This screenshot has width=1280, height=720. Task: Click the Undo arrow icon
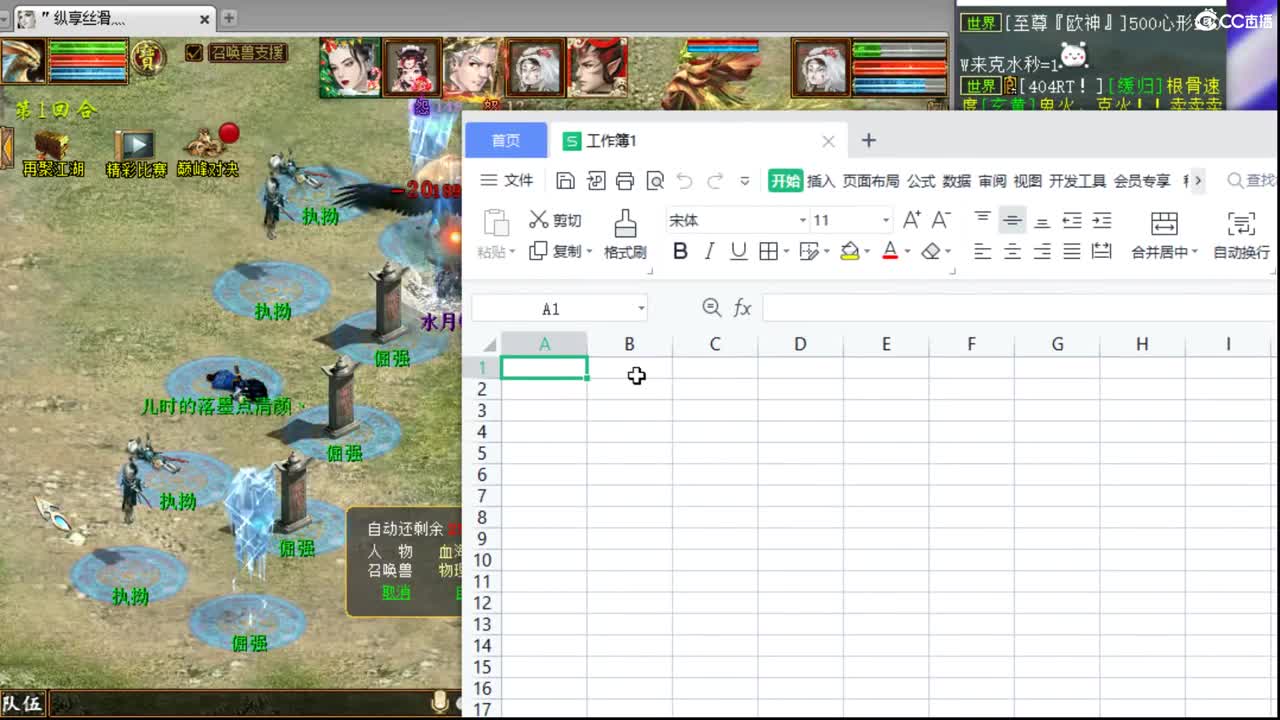(685, 181)
